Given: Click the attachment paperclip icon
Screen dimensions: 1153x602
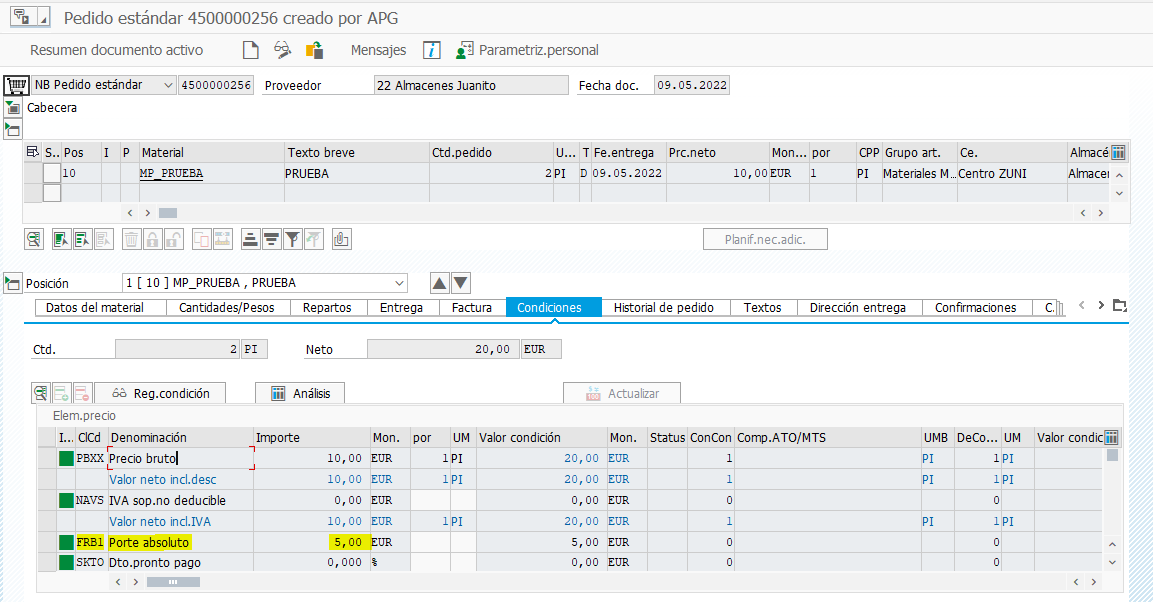Looking at the screenshot, I should tap(341, 239).
